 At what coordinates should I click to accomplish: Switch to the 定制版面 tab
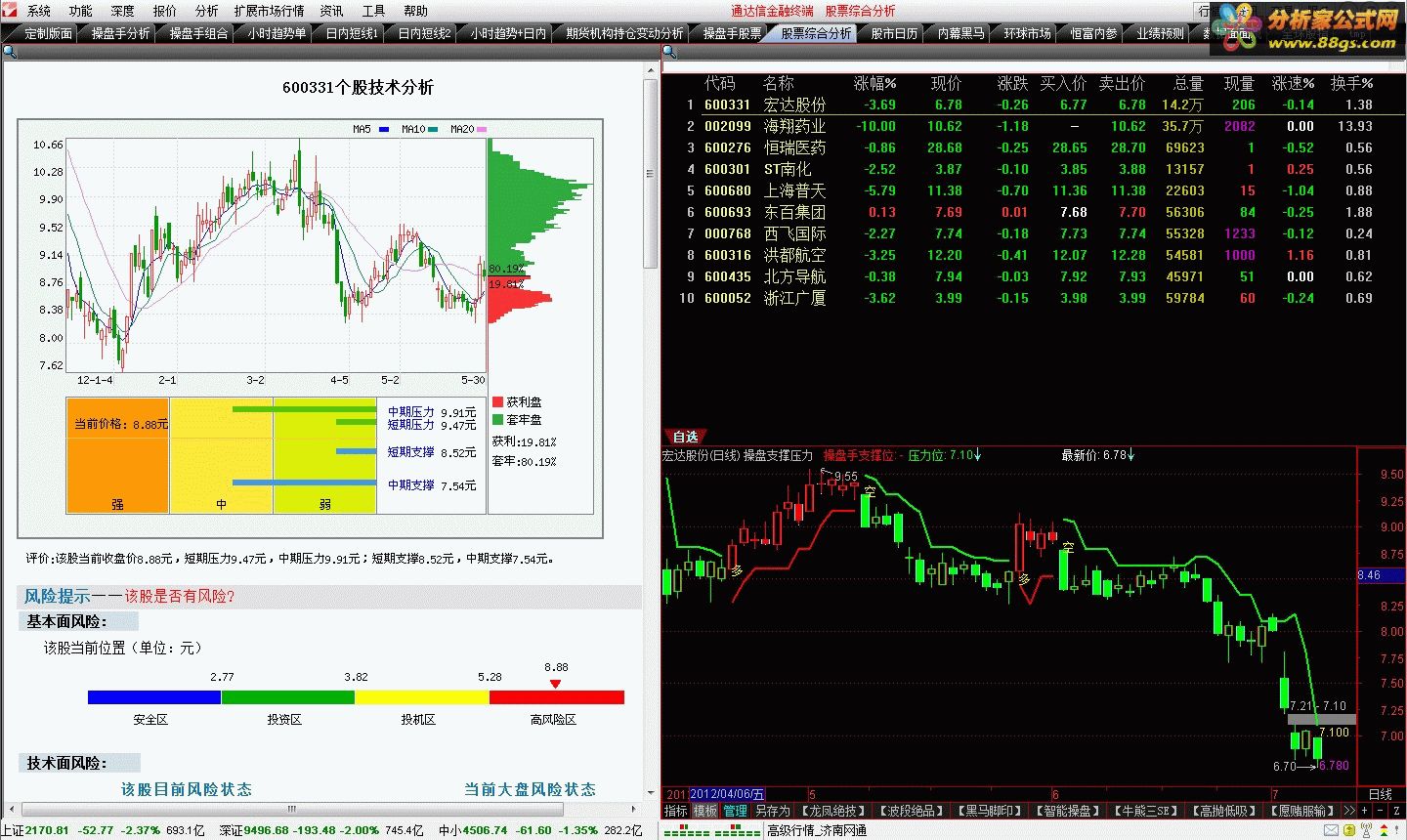[x=49, y=33]
